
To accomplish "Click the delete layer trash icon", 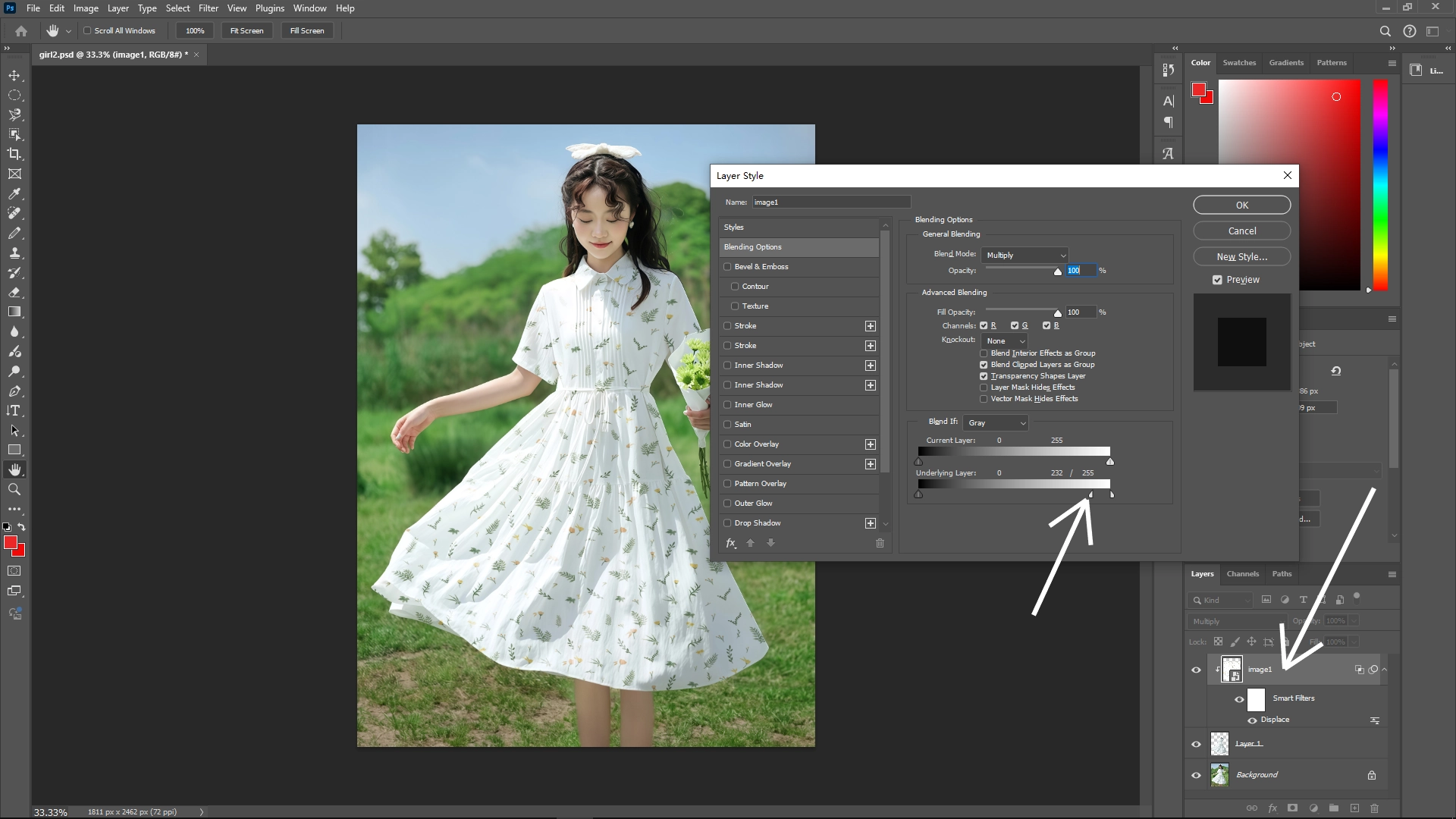I will 1374,808.
